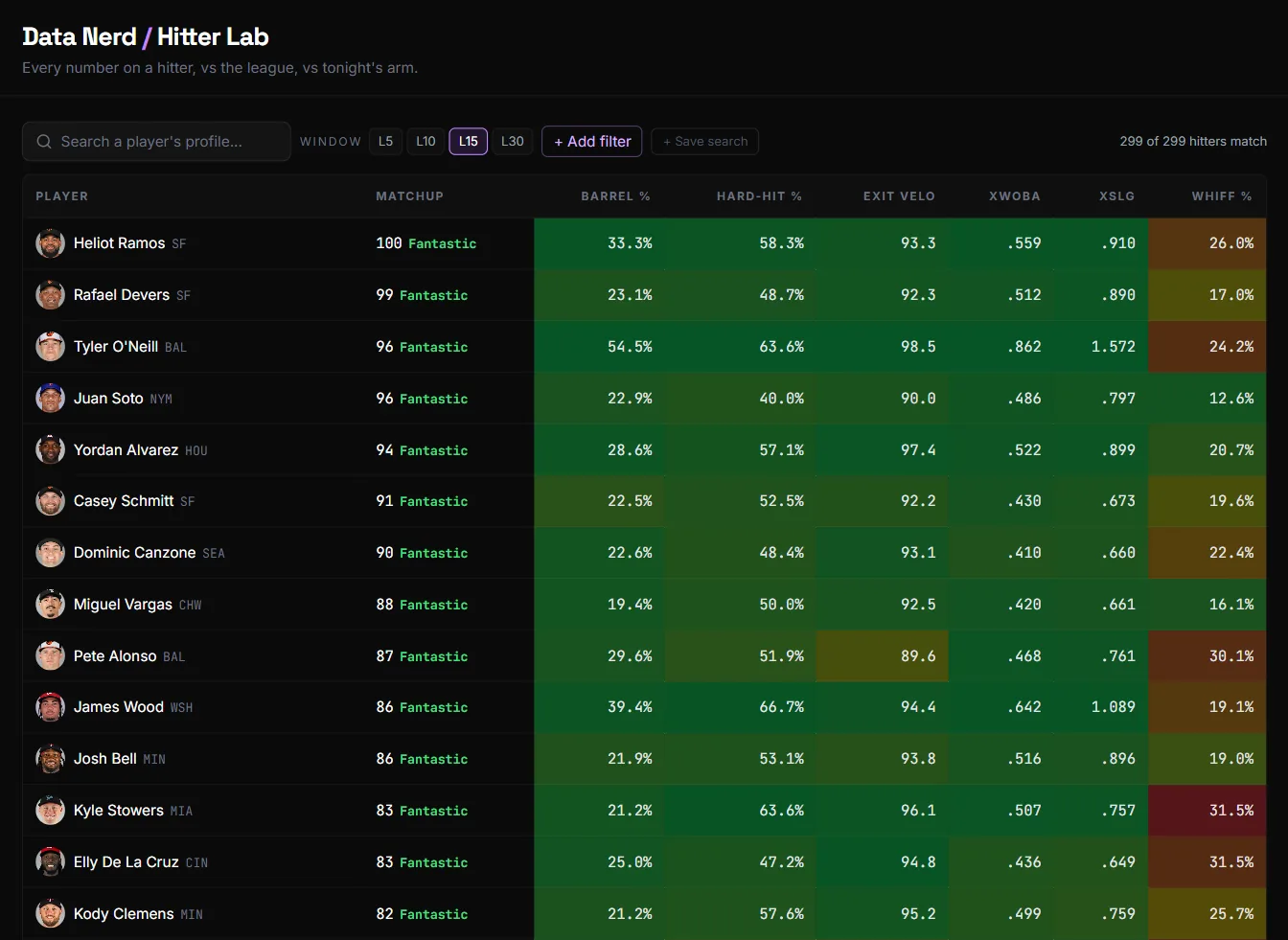Click '299 of 299 hitters match' count
This screenshot has height=940, width=1288.
[x=1193, y=142]
